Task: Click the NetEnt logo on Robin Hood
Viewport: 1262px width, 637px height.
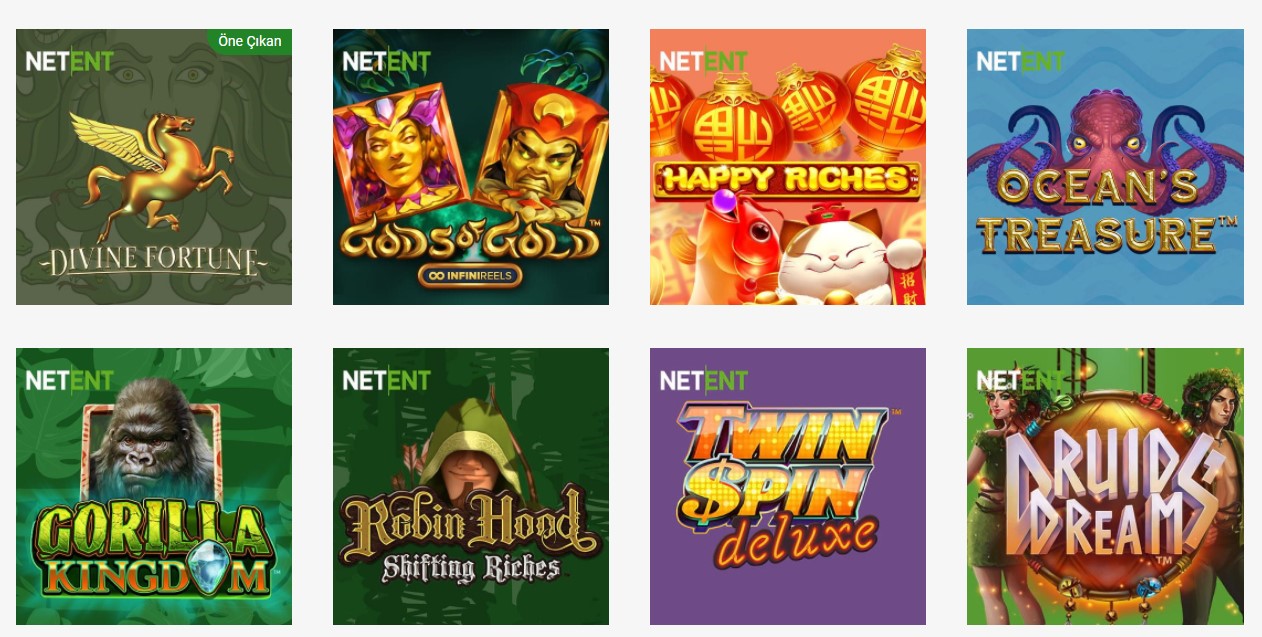Action: [x=387, y=380]
